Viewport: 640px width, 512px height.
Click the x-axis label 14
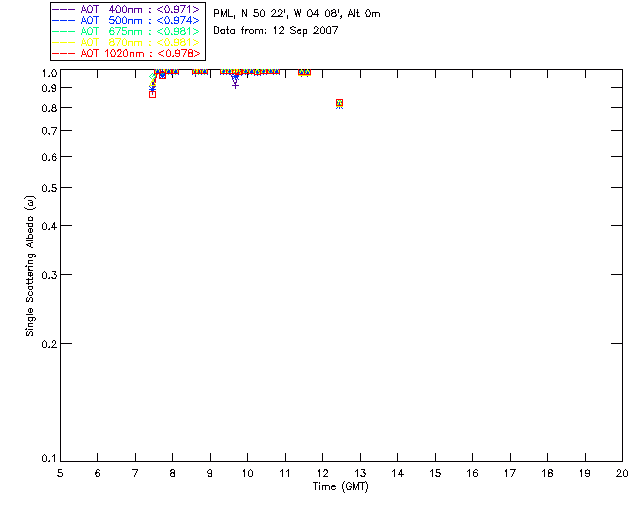click(398, 473)
